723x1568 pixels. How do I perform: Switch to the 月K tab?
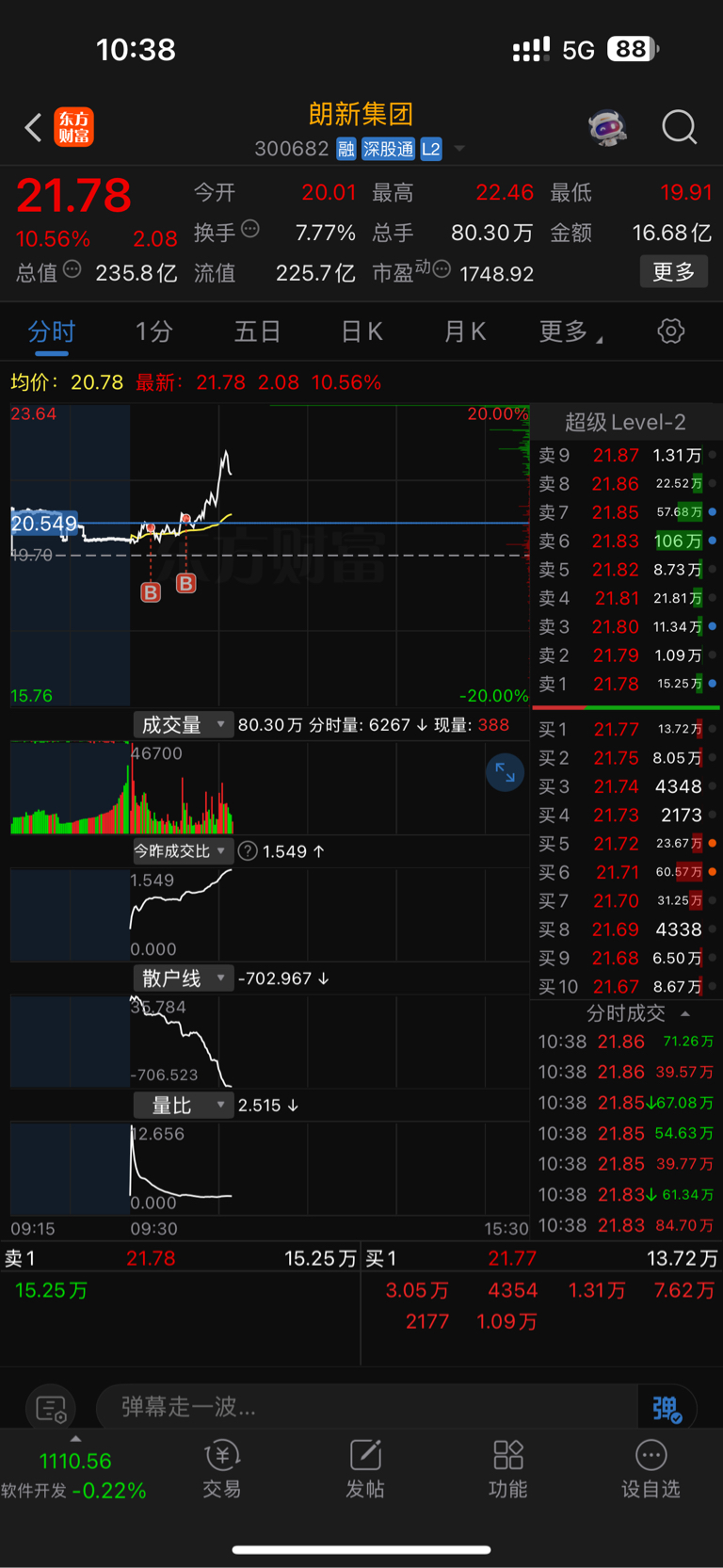464,331
